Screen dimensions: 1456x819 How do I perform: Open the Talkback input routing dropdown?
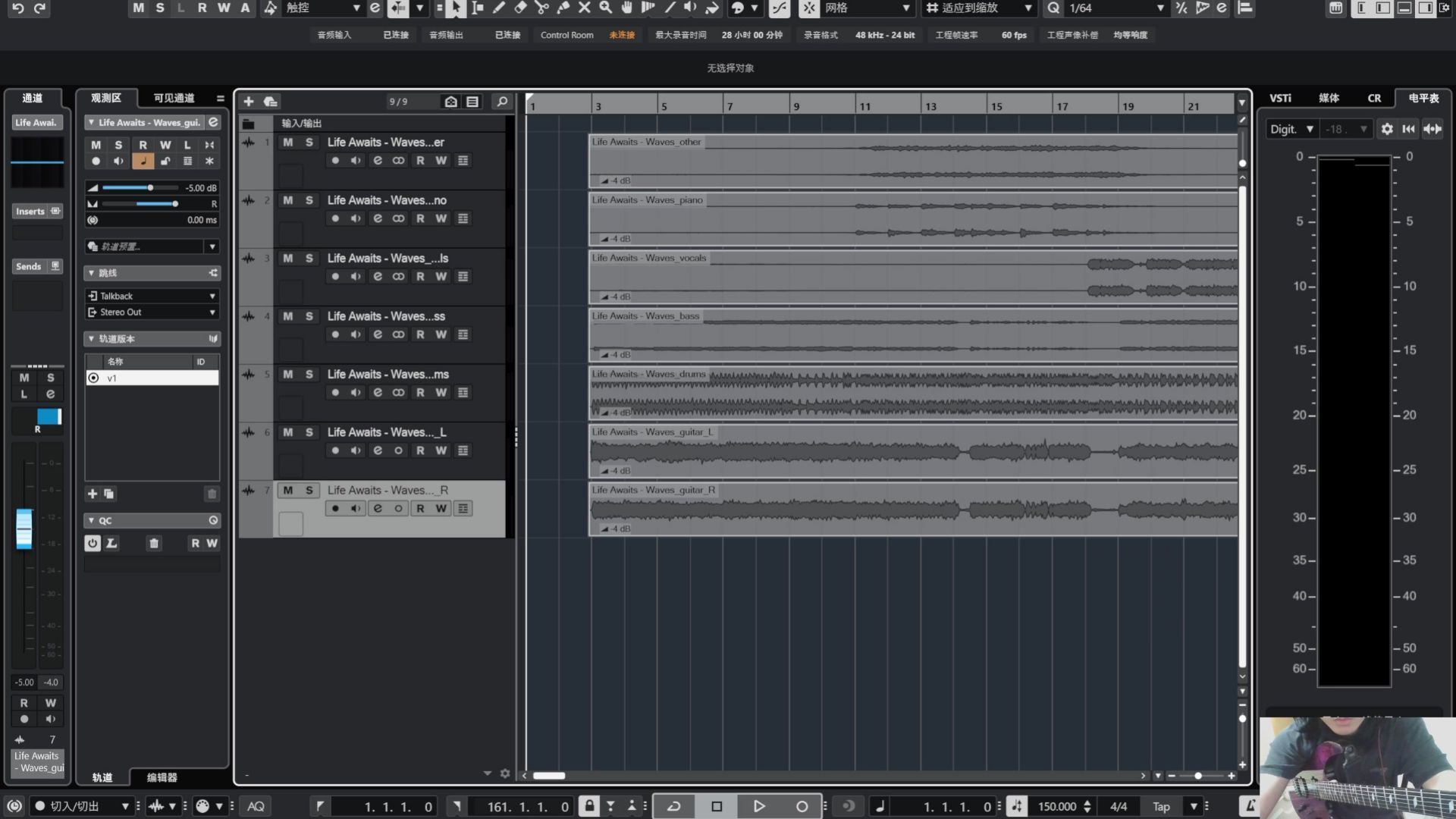152,296
